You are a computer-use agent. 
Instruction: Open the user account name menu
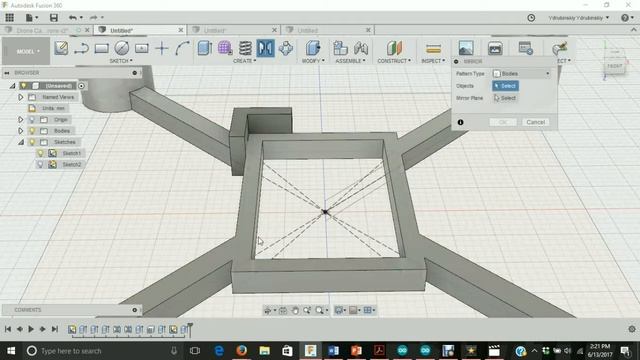[579, 18]
